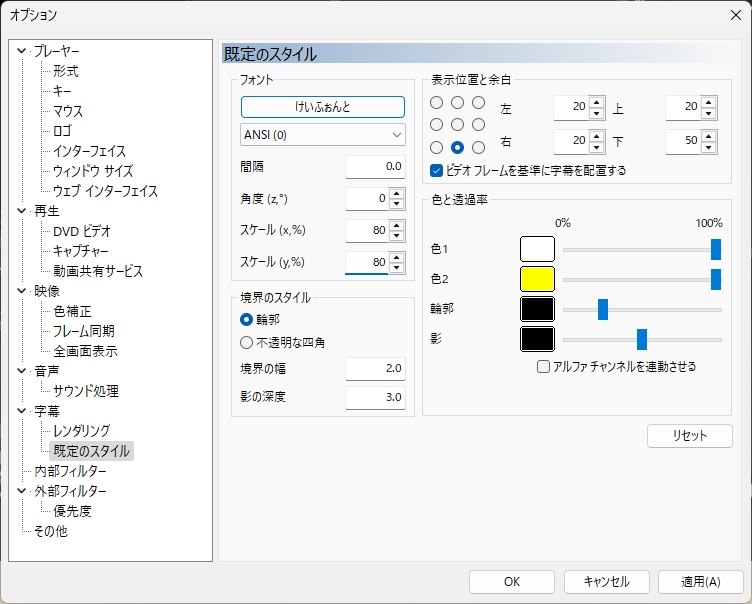The height and width of the screenshot is (604, 752).
Task: Open 色補正 settings page
Action: tap(72, 311)
